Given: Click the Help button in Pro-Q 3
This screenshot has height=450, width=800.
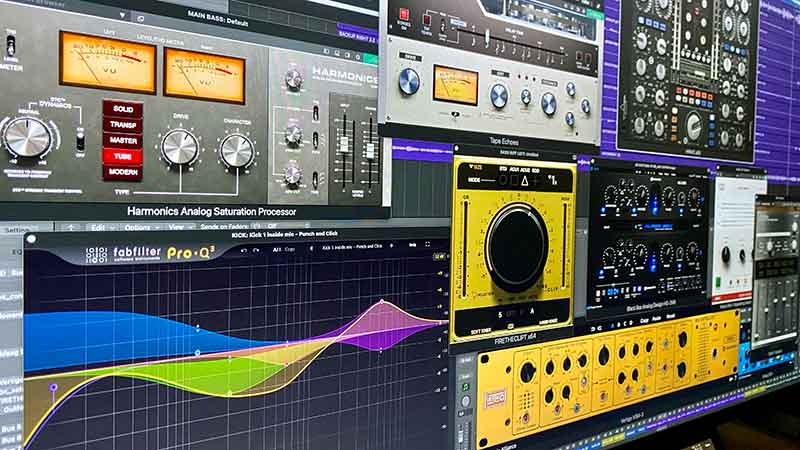Looking at the screenshot, I should [x=412, y=245].
